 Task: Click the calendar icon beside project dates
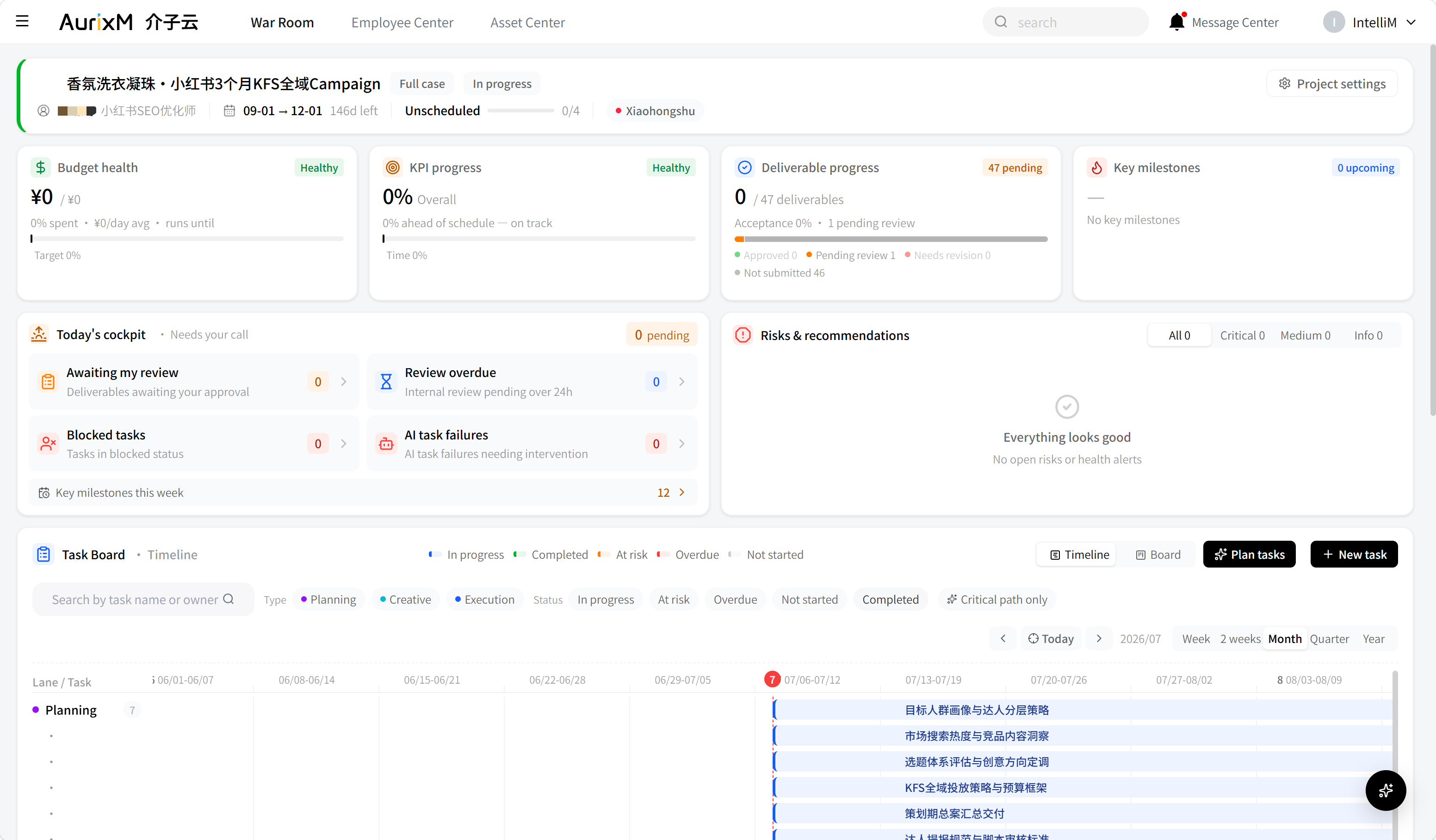229,111
